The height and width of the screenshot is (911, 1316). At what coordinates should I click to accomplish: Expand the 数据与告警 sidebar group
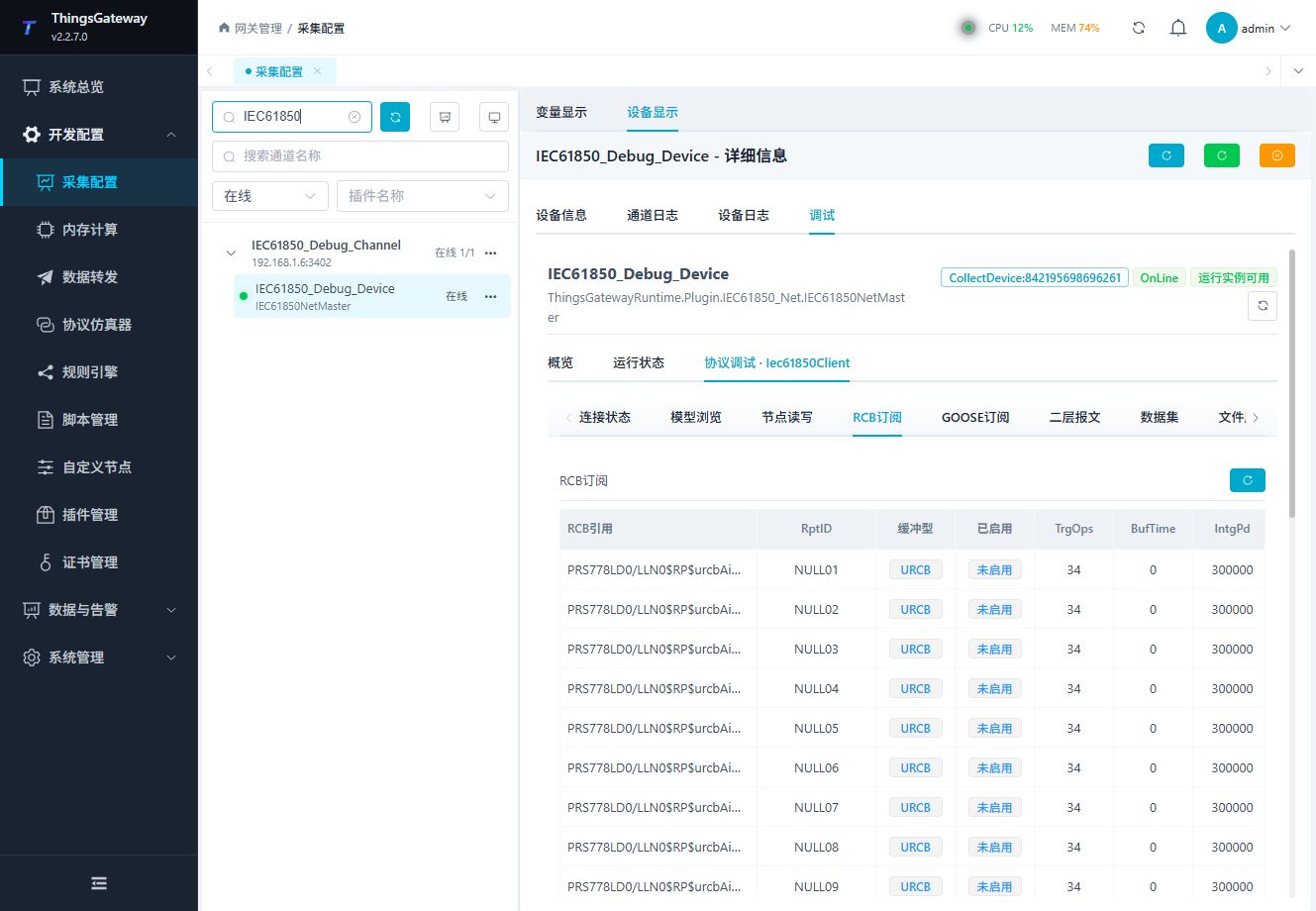[x=98, y=610]
